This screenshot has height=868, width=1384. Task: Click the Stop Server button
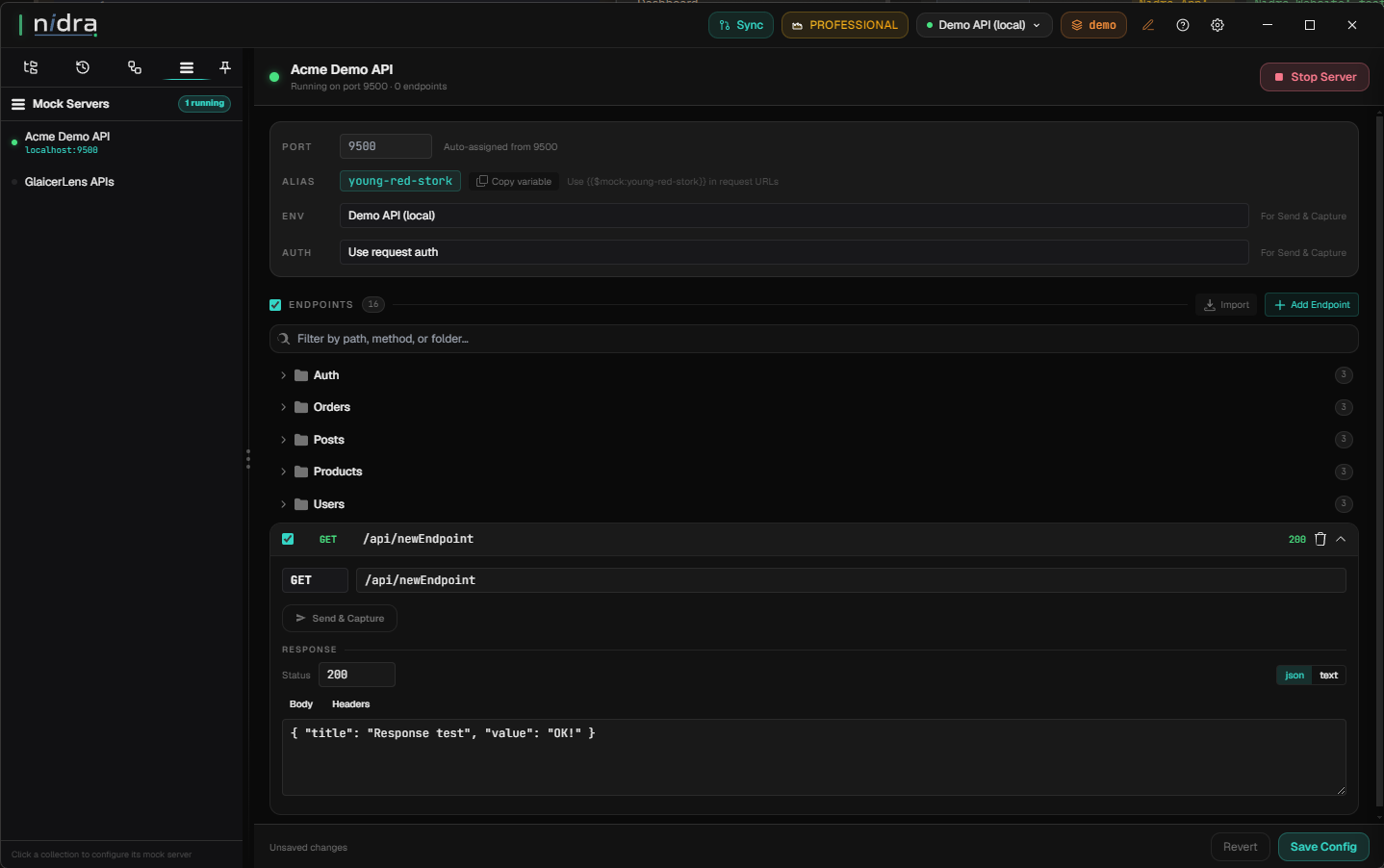pos(1315,77)
